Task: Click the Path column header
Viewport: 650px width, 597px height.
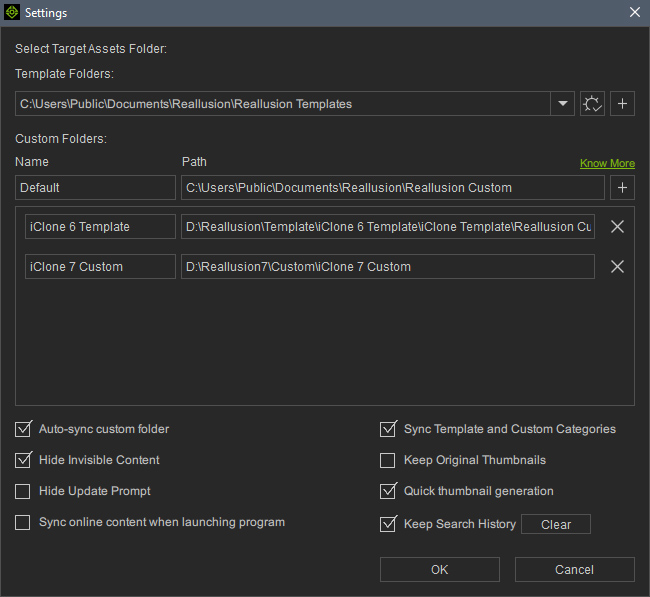Action: 194,162
